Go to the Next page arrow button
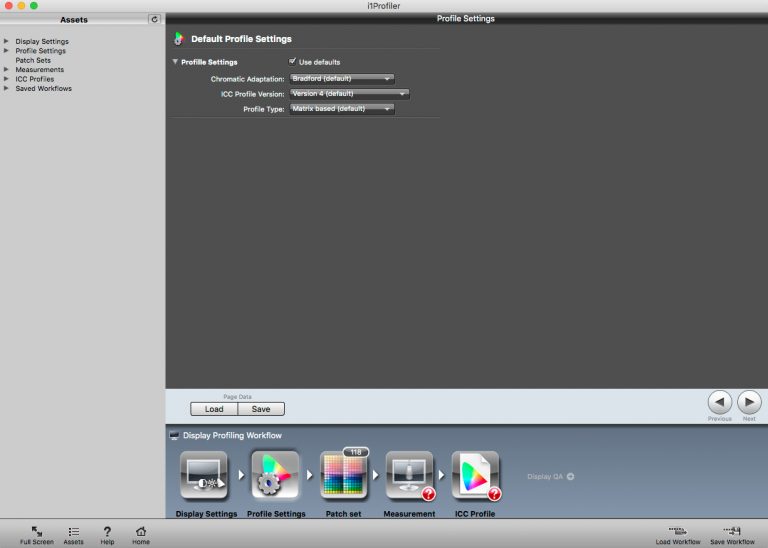 tap(749, 403)
